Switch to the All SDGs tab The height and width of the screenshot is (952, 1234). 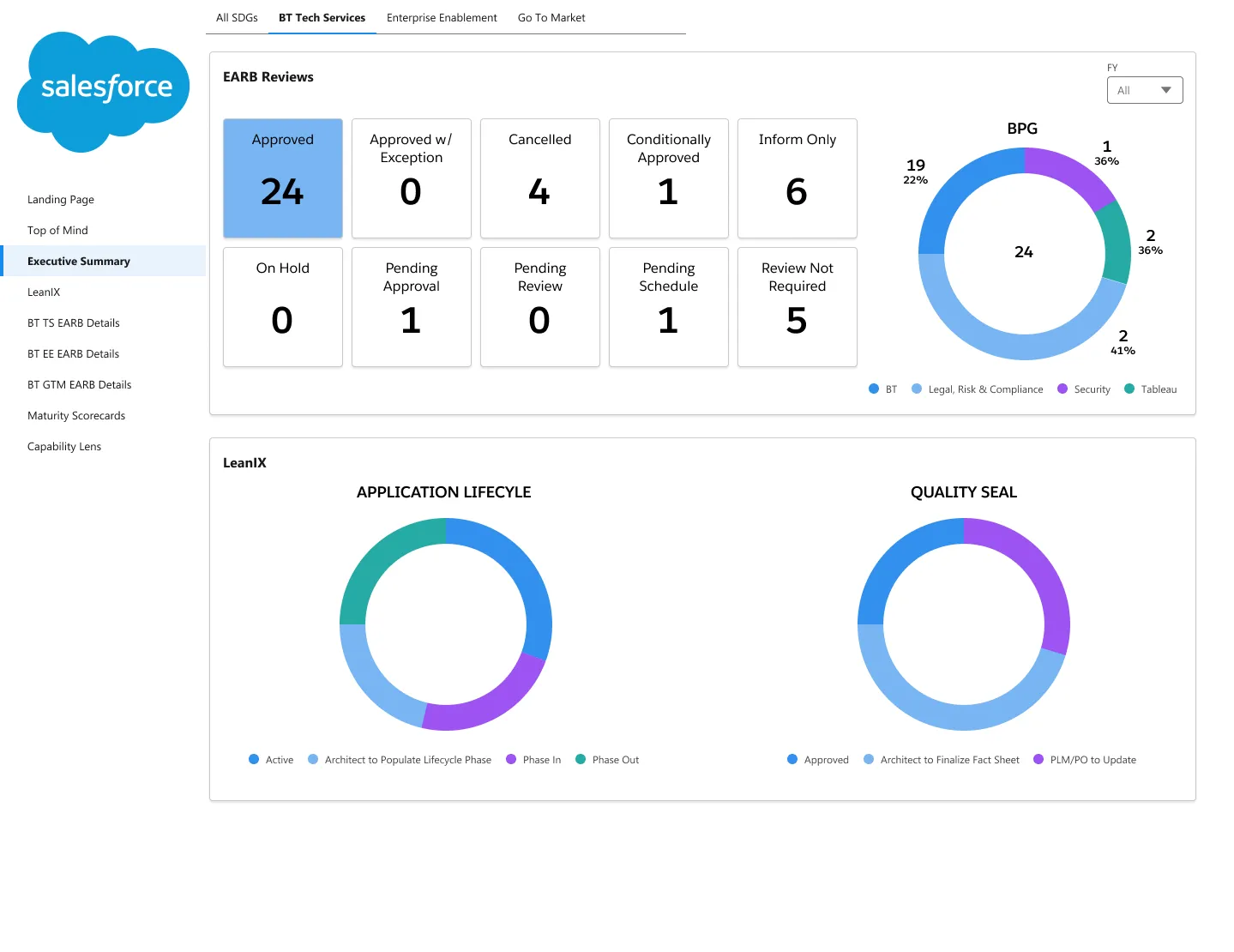(x=237, y=17)
